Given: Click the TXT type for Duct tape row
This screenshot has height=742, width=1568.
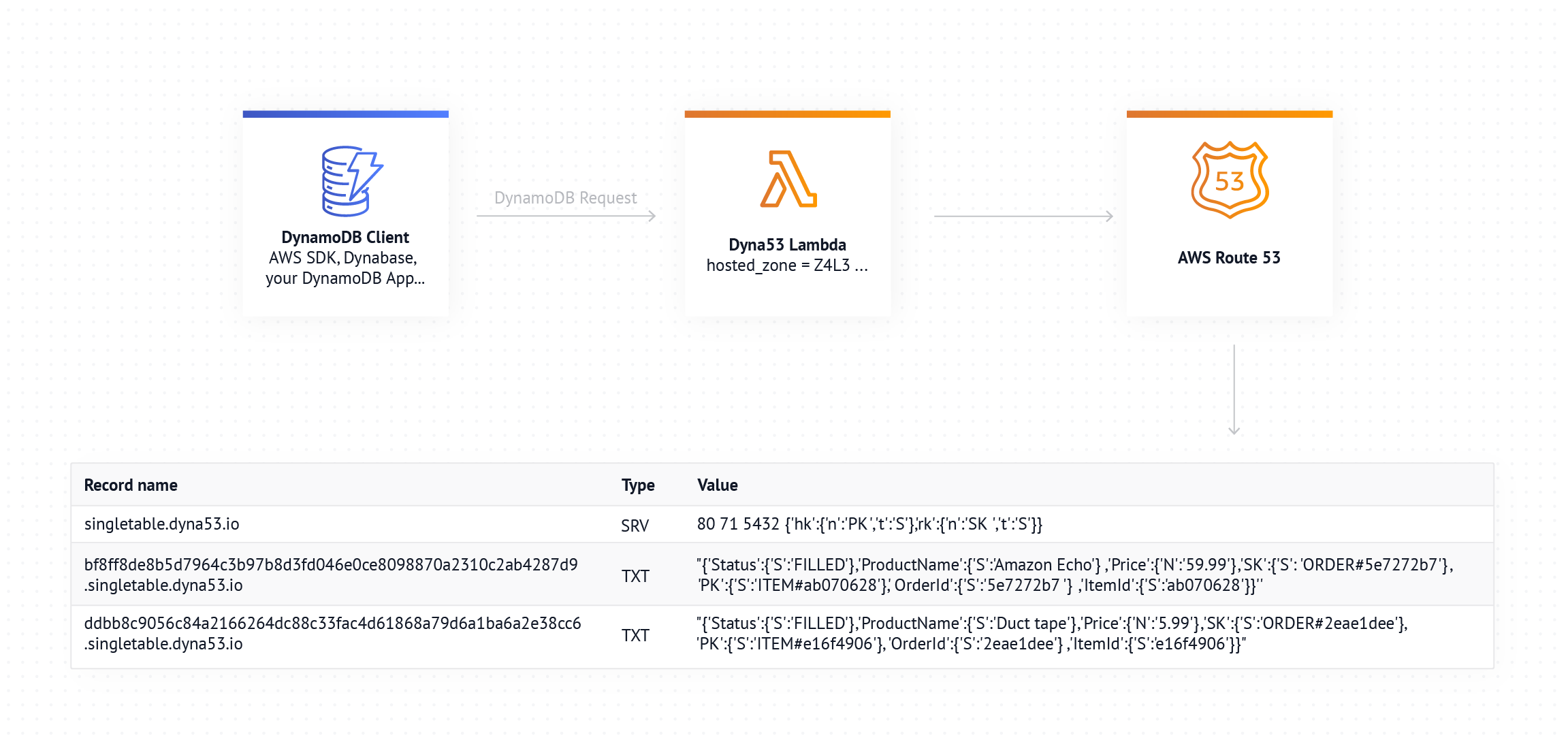Looking at the screenshot, I should click(635, 636).
